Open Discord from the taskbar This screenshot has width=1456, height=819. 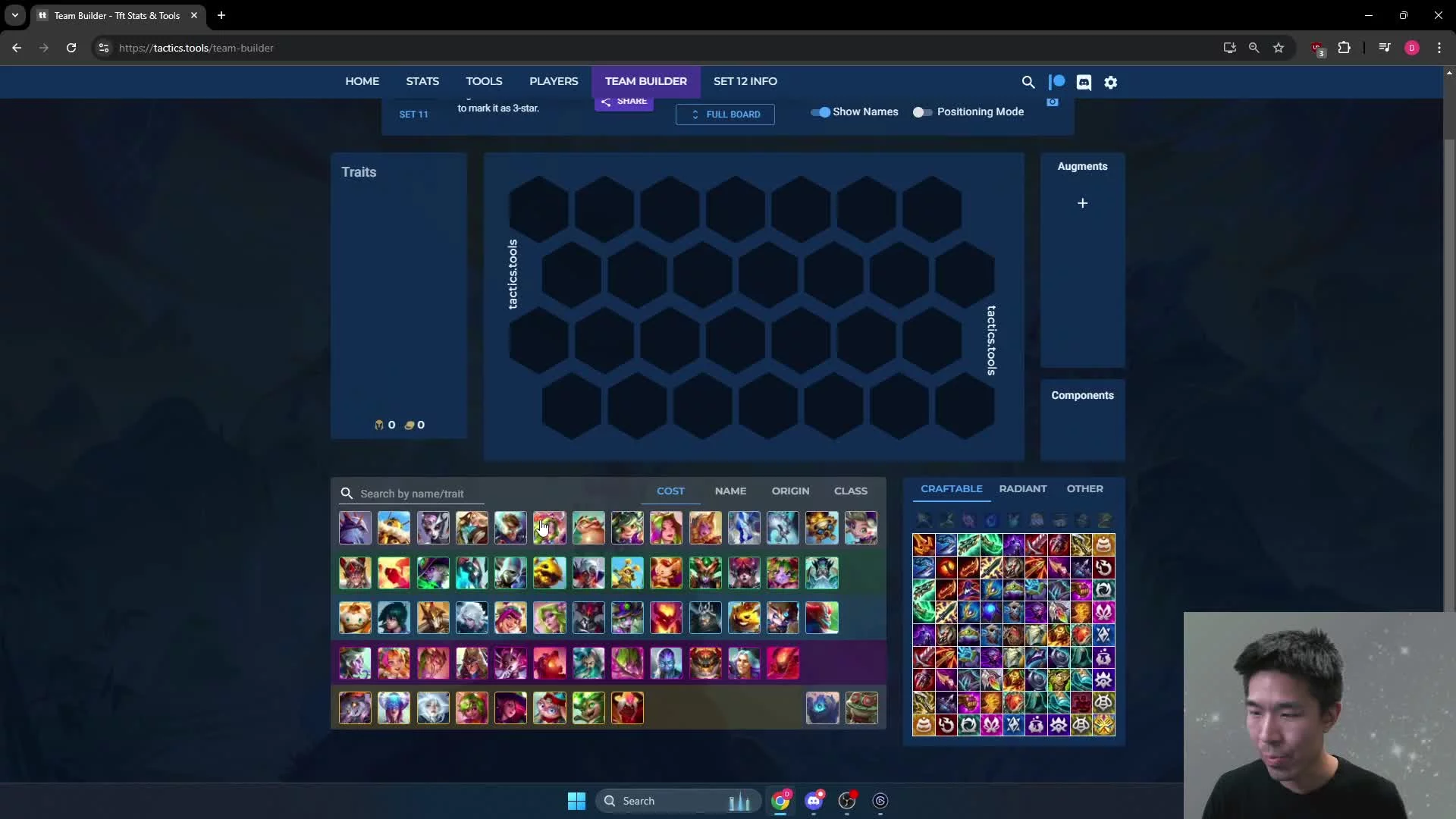(814, 801)
